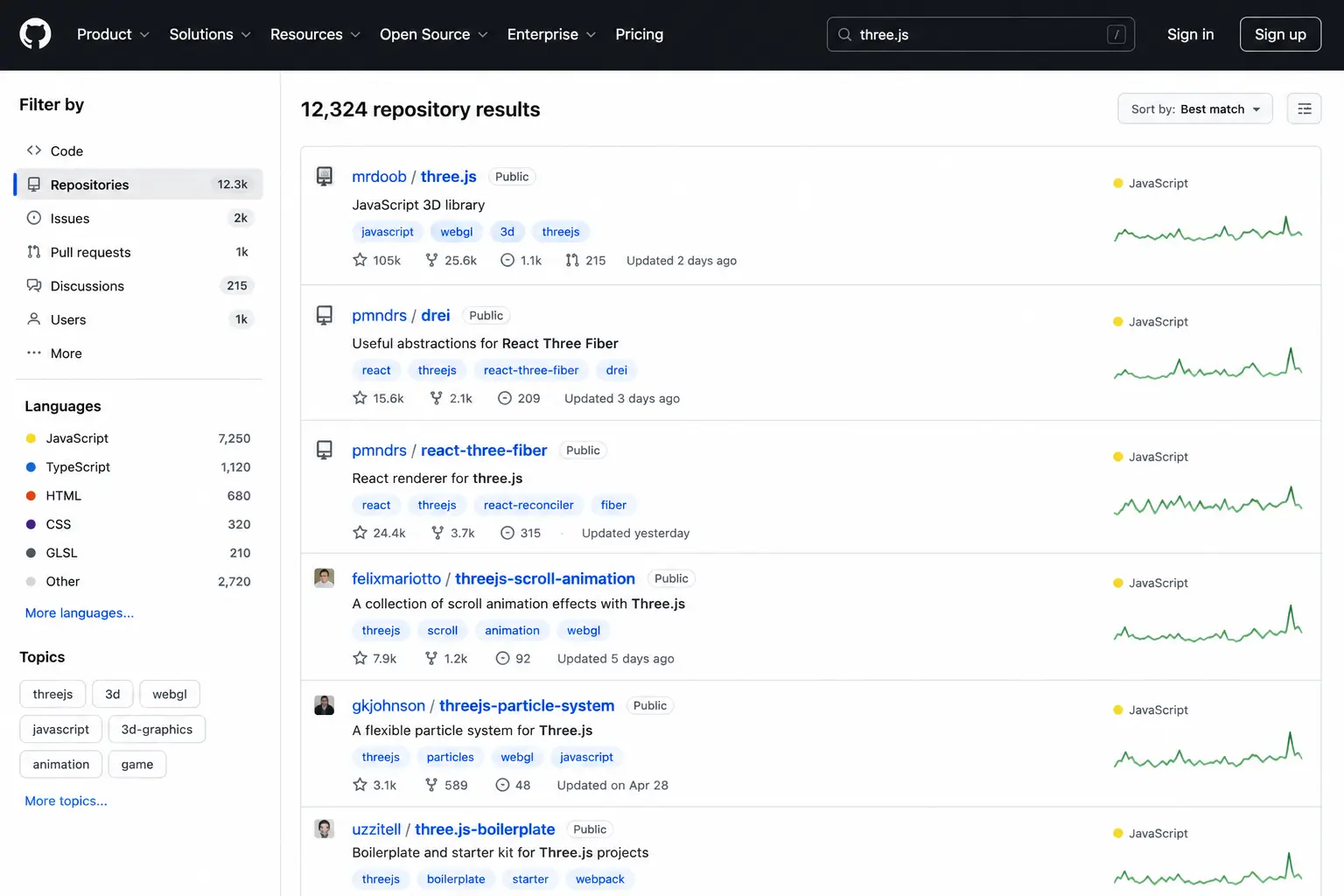Open the Pricing page
Screen dimensions: 1344x896
(x=639, y=34)
